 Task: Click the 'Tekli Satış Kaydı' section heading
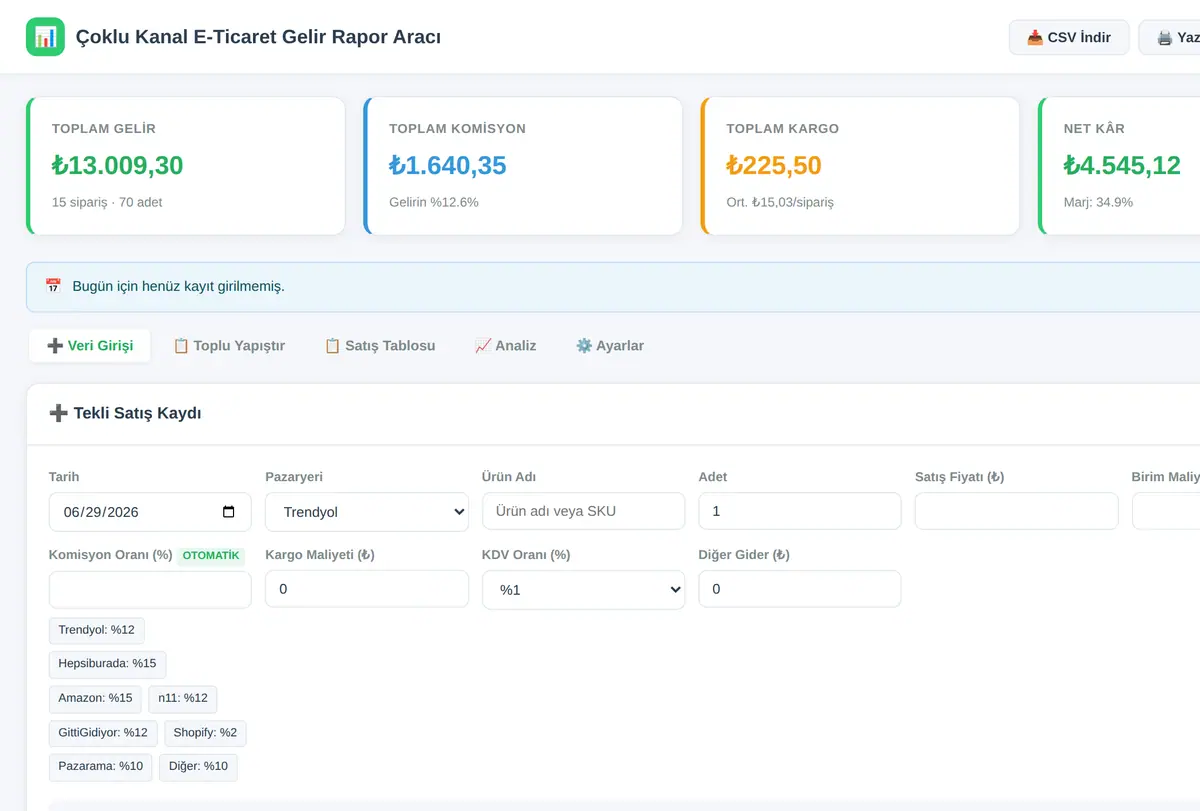point(125,413)
